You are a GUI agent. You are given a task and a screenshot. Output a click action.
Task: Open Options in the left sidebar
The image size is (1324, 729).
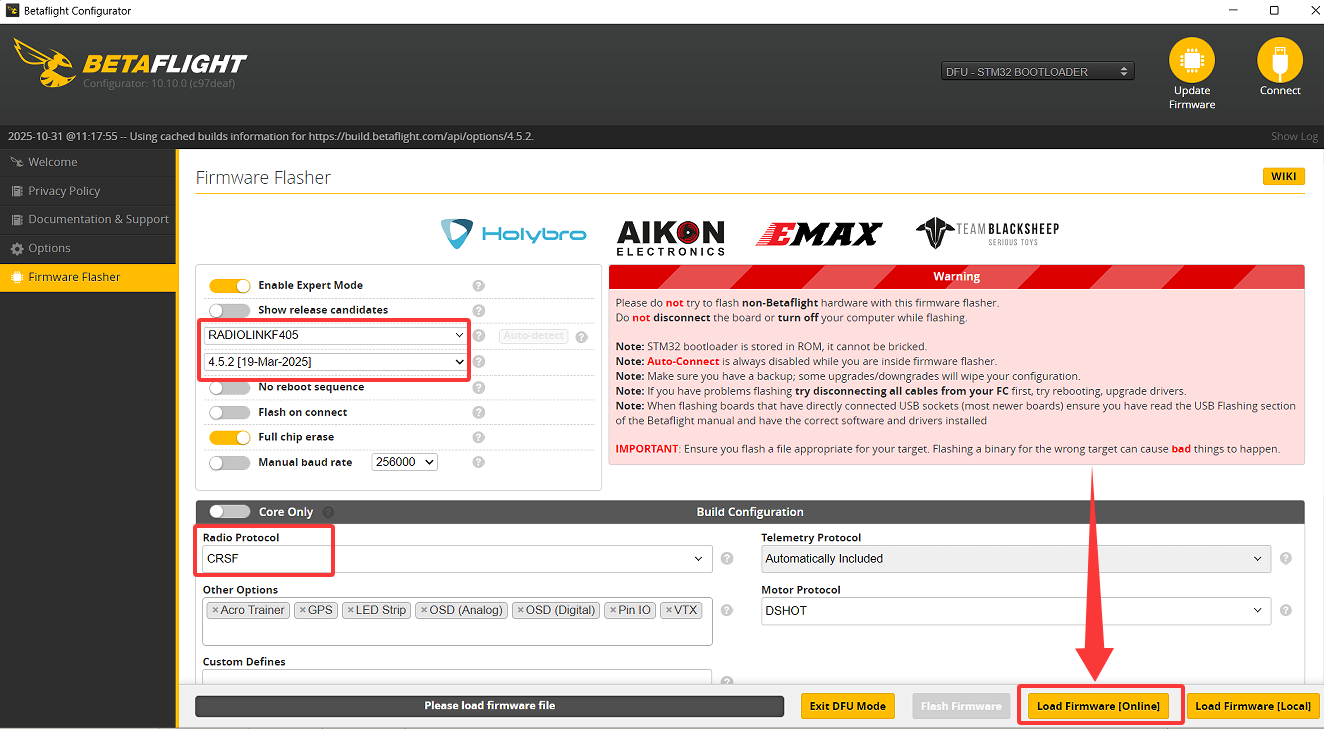[49, 248]
